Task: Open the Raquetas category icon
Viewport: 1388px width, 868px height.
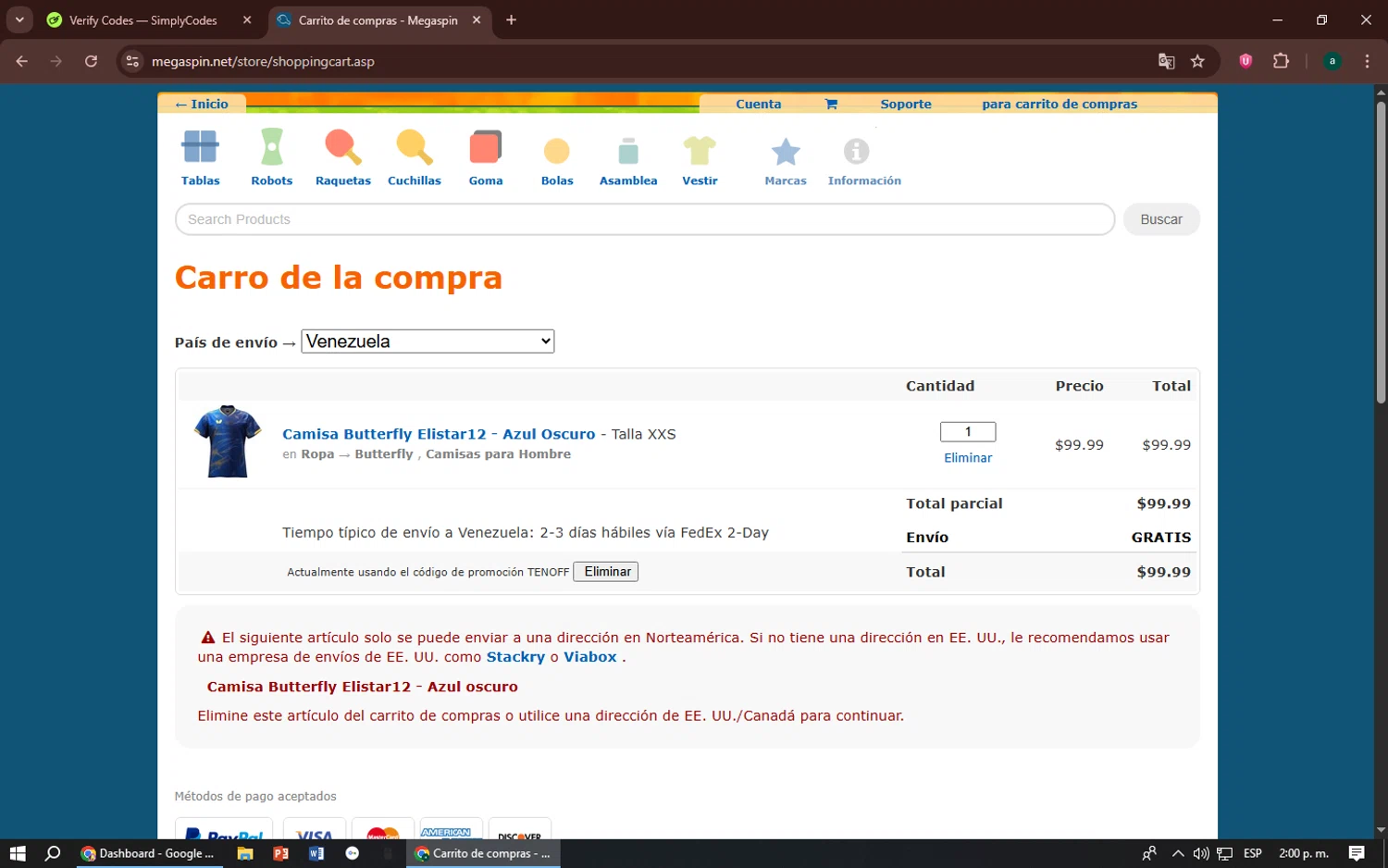Action: [342, 147]
